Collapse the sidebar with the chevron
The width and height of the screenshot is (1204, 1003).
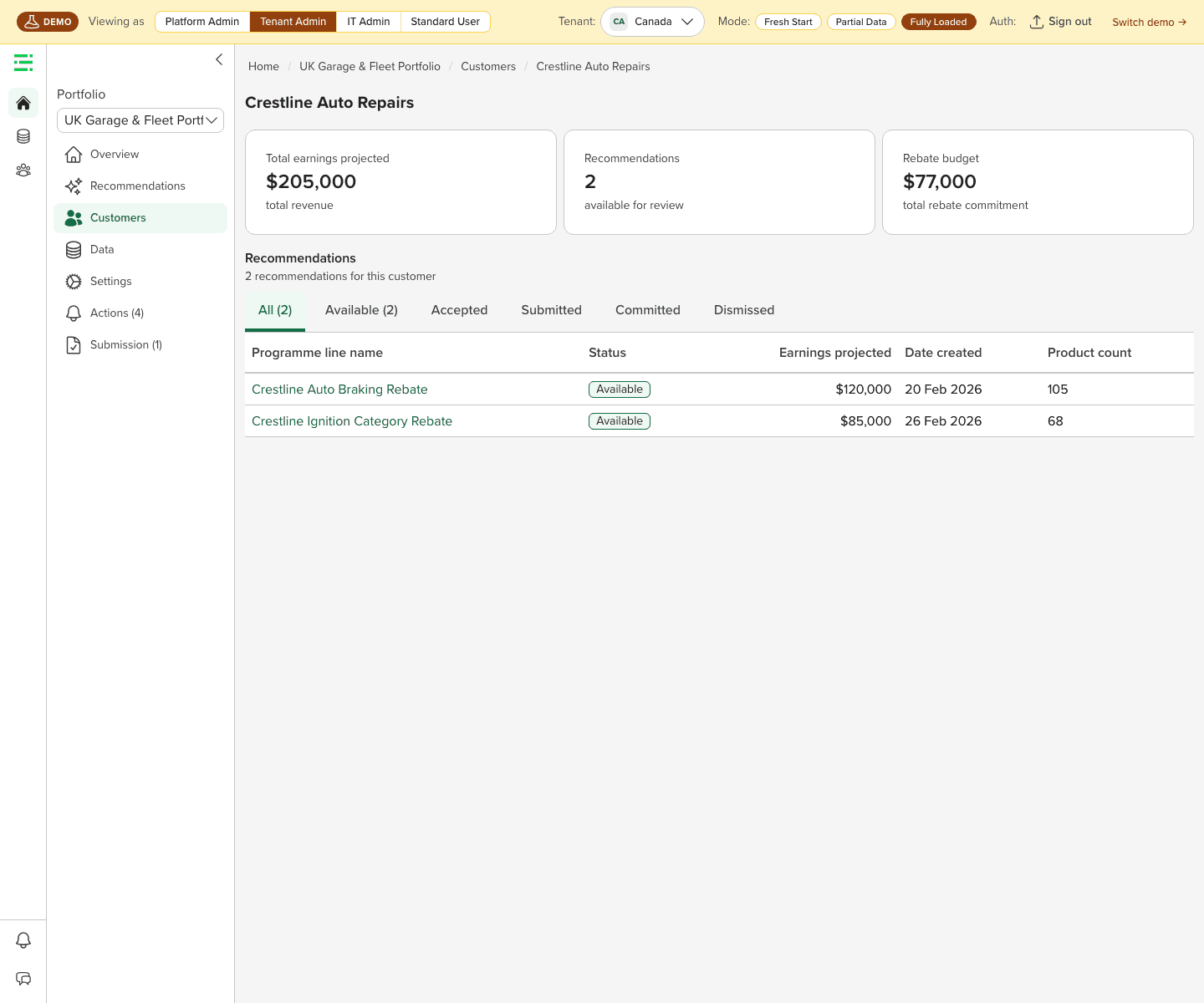coord(219,59)
